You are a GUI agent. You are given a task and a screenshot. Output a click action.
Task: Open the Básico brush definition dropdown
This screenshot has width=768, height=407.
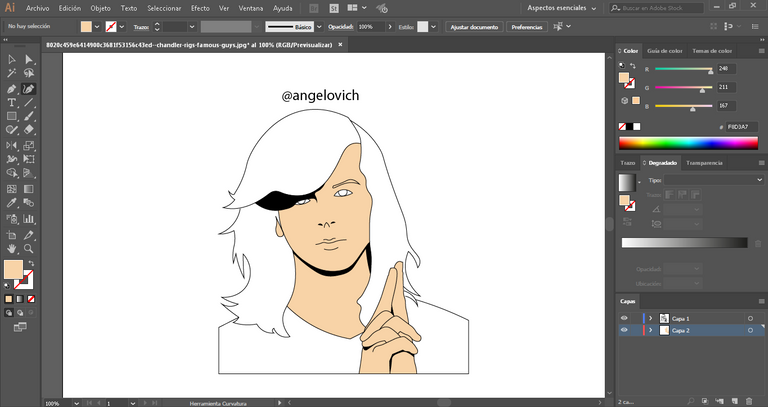319,27
